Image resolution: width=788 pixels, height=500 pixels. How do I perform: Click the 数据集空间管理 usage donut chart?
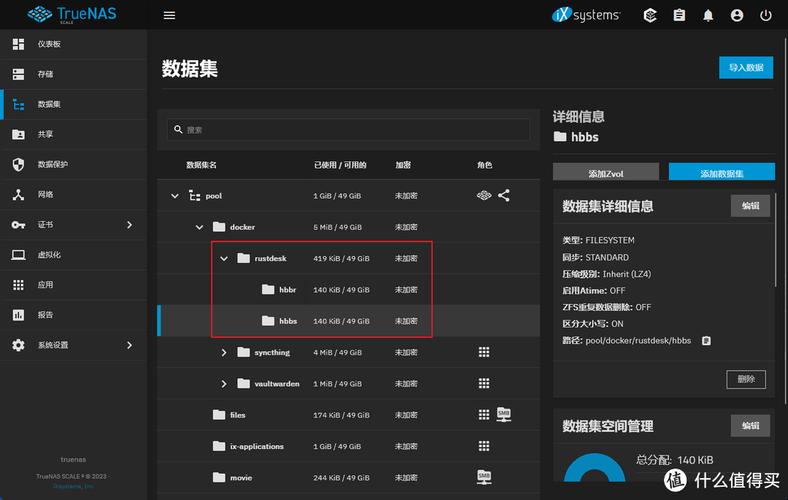[x=595, y=468]
